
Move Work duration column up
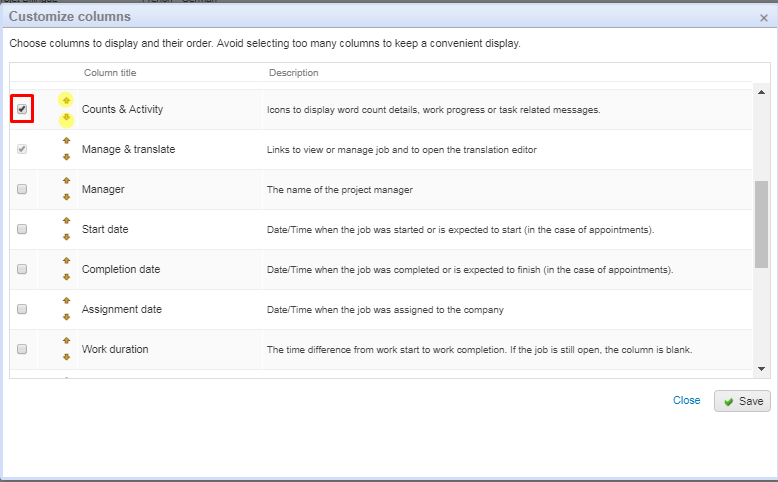point(66,341)
